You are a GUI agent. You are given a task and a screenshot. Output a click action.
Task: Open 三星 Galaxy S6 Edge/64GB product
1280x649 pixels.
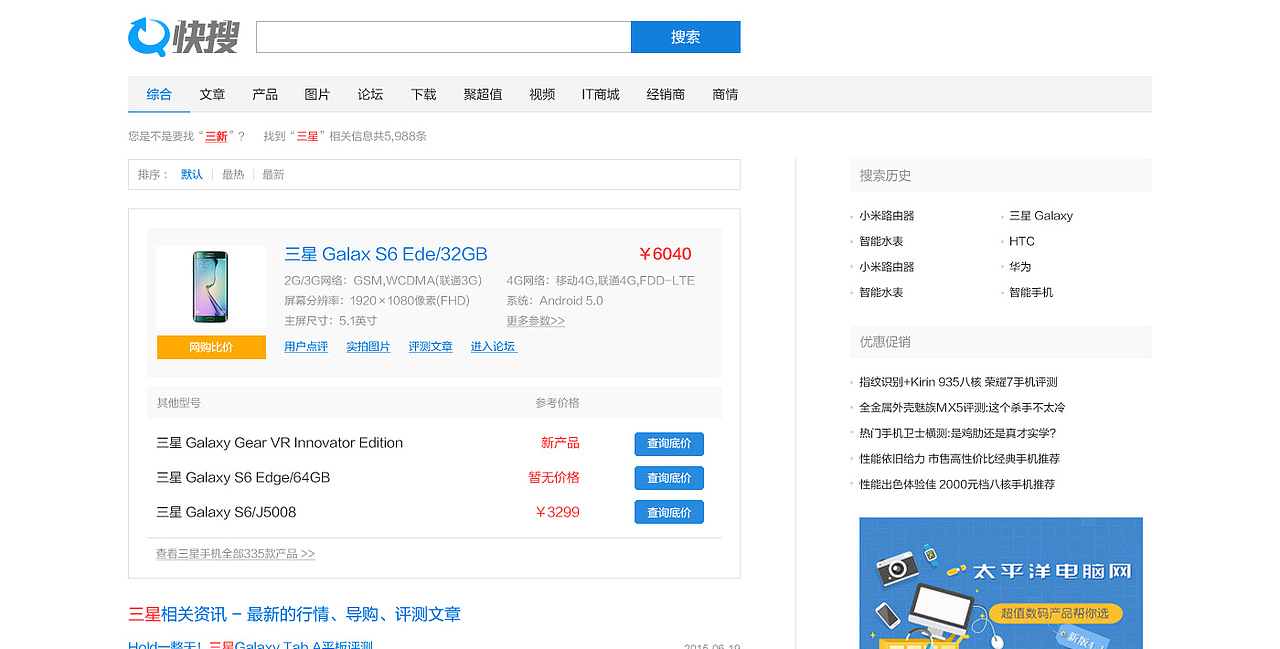point(243,477)
